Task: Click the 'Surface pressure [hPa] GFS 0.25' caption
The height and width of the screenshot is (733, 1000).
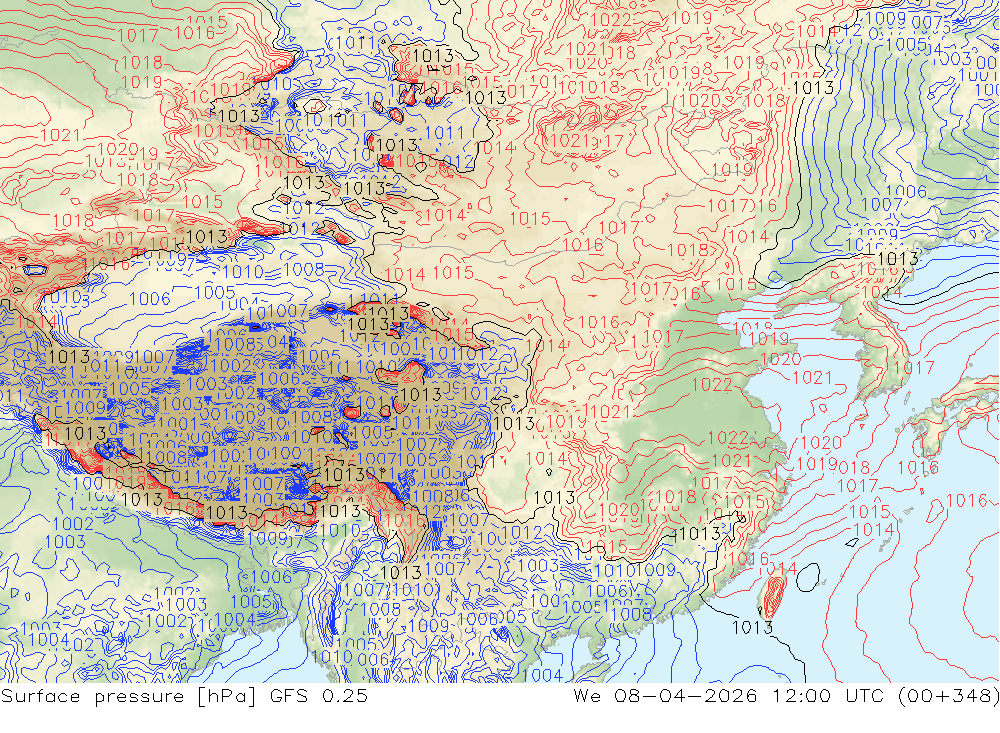Action: [184, 695]
